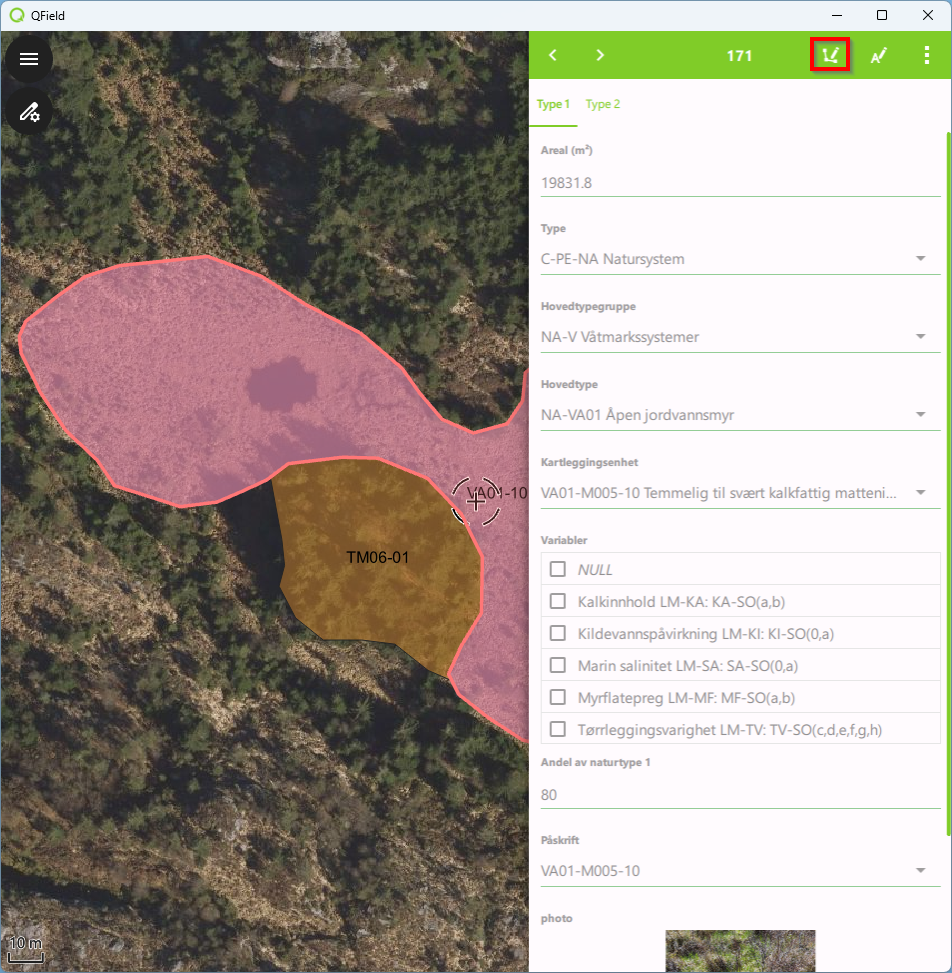The height and width of the screenshot is (973, 952).
Task: Open the photo thumbnail preview
Action: 740,951
